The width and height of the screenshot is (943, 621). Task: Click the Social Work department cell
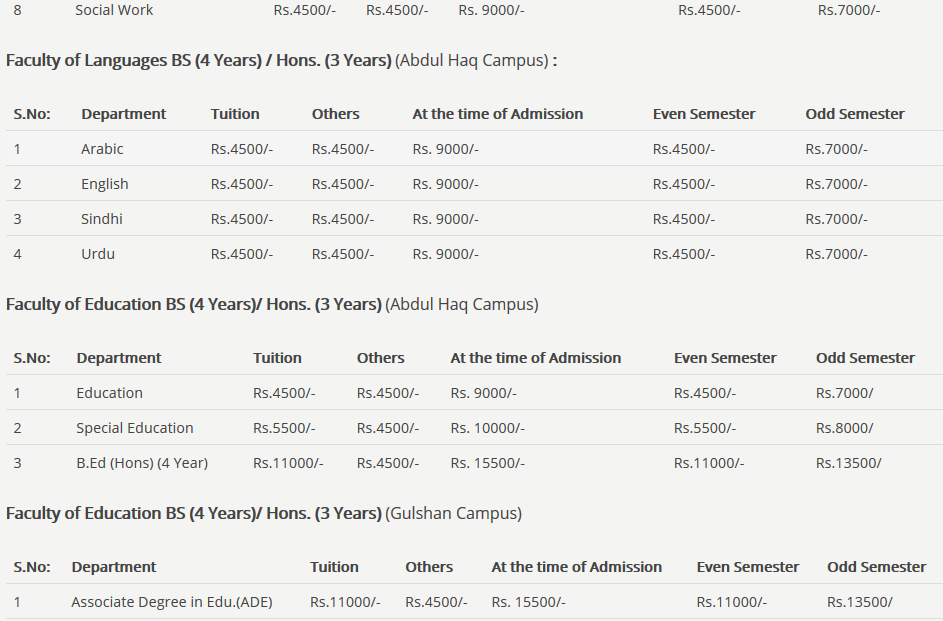click(114, 10)
